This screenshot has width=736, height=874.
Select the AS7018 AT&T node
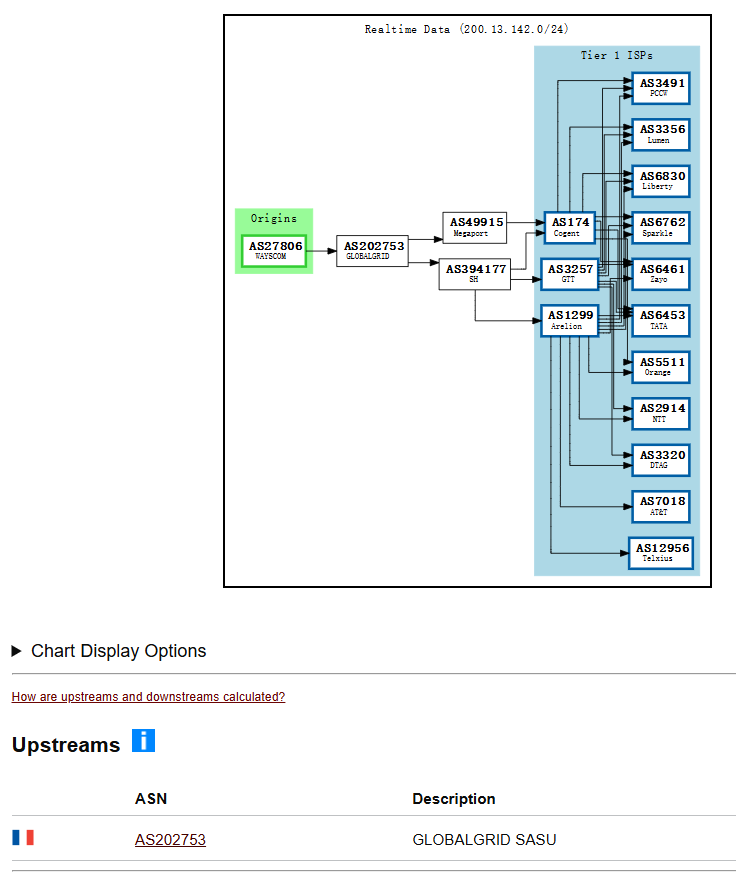(661, 507)
